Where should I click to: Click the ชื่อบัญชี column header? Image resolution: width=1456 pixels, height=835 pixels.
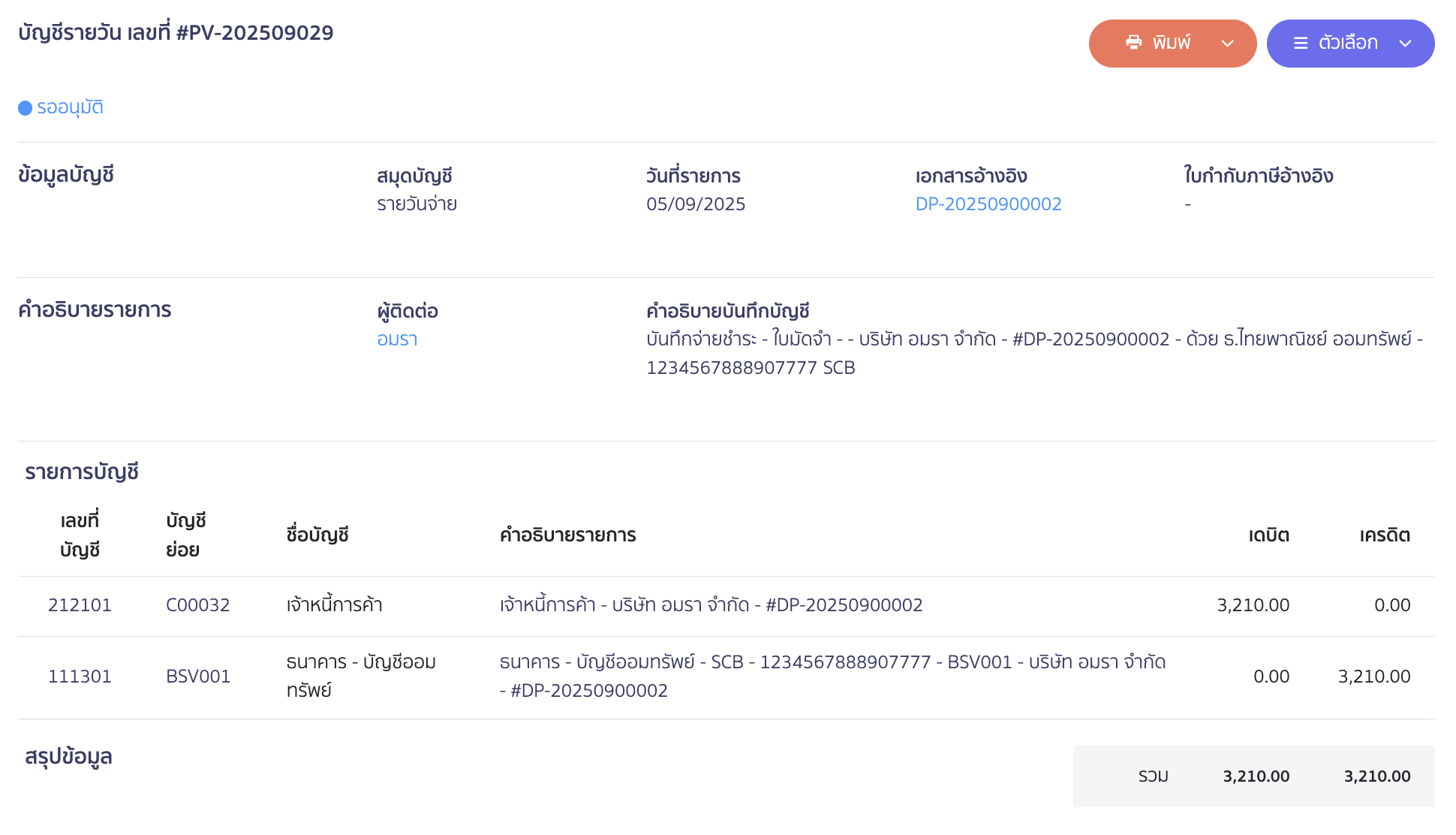point(317,535)
